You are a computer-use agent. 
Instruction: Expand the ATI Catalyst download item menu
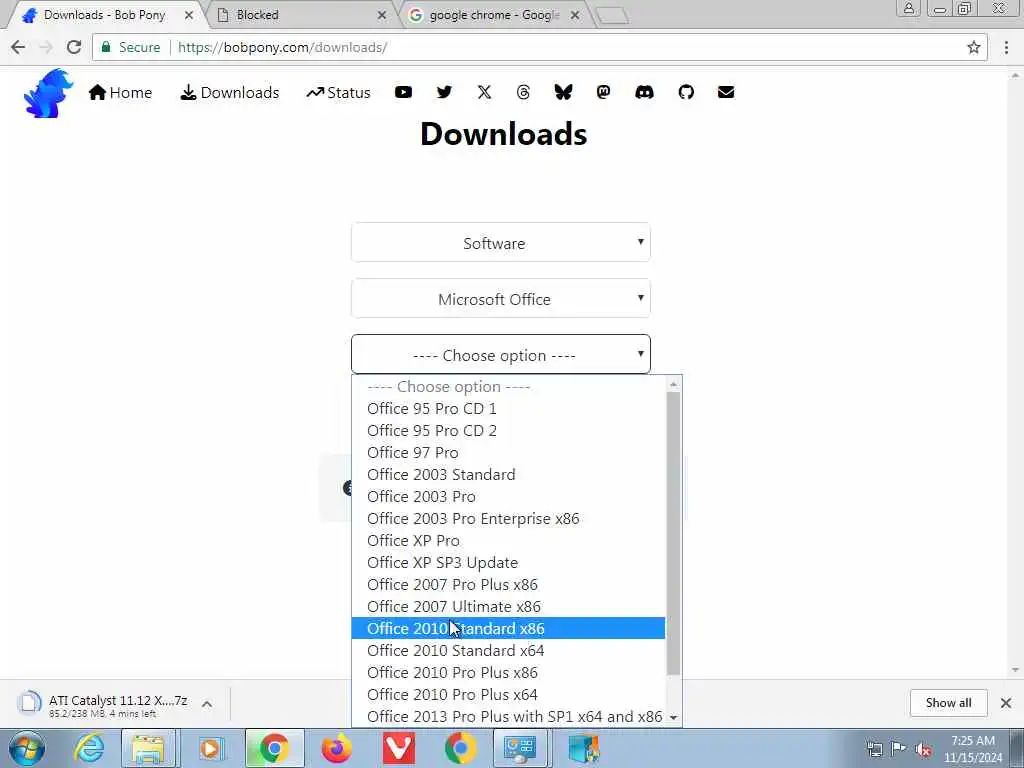click(x=207, y=704)
